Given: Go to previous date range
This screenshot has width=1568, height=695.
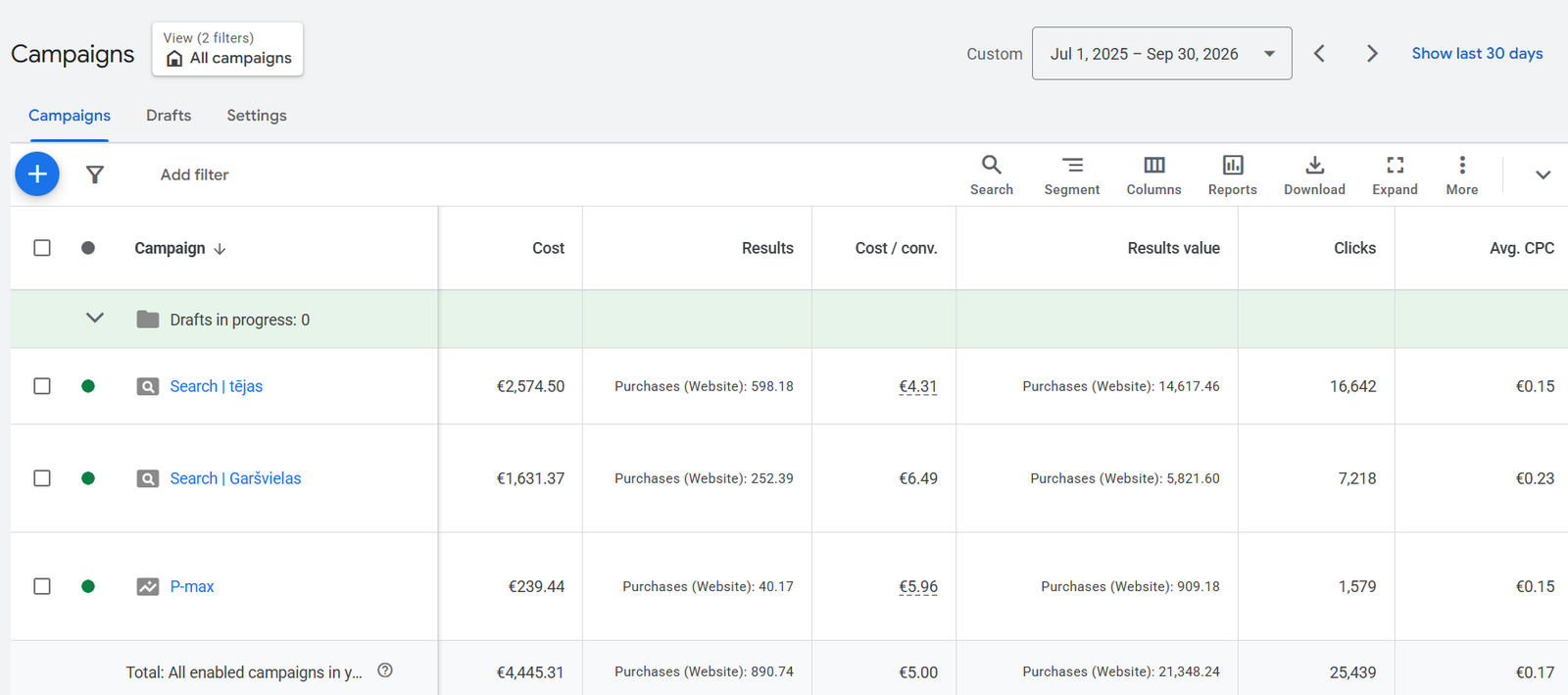Looking at the screenshot, I should tap(1320, 54).
